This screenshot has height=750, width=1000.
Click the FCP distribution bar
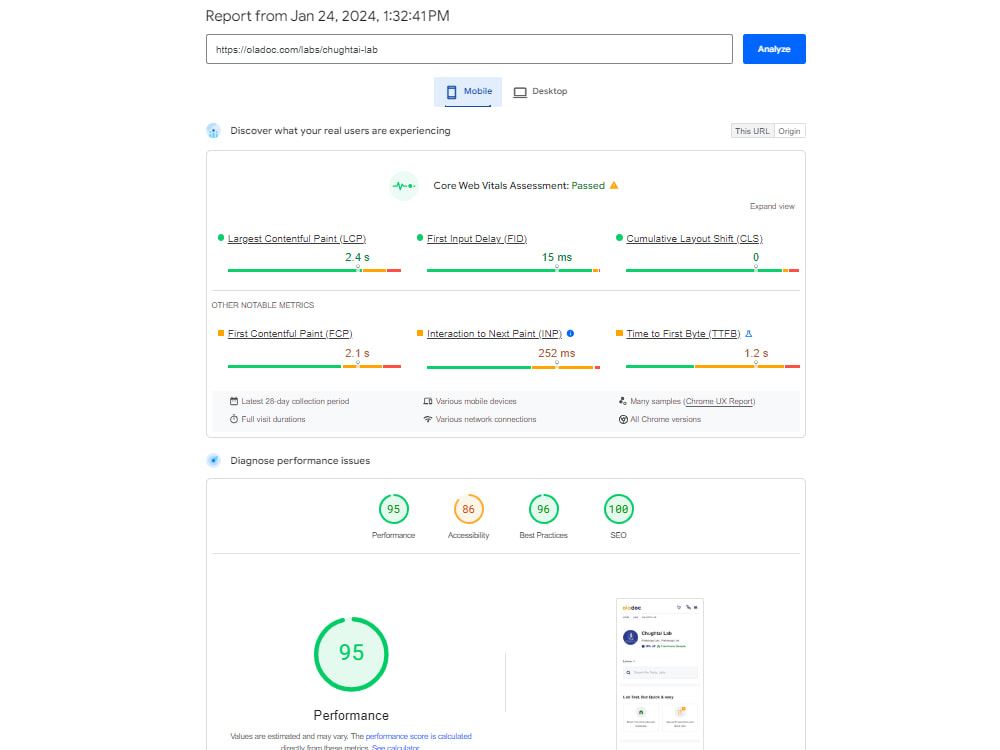coord(314,366)
